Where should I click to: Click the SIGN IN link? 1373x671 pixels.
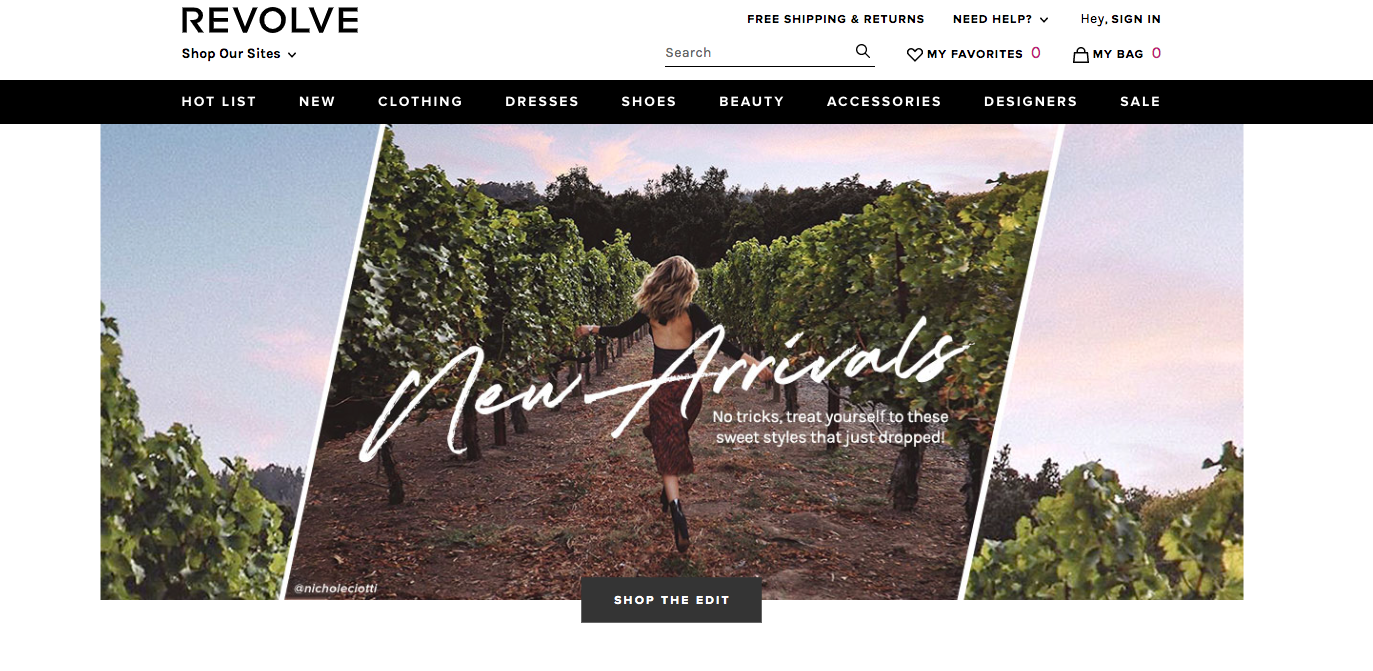[x=1136, y=19]
